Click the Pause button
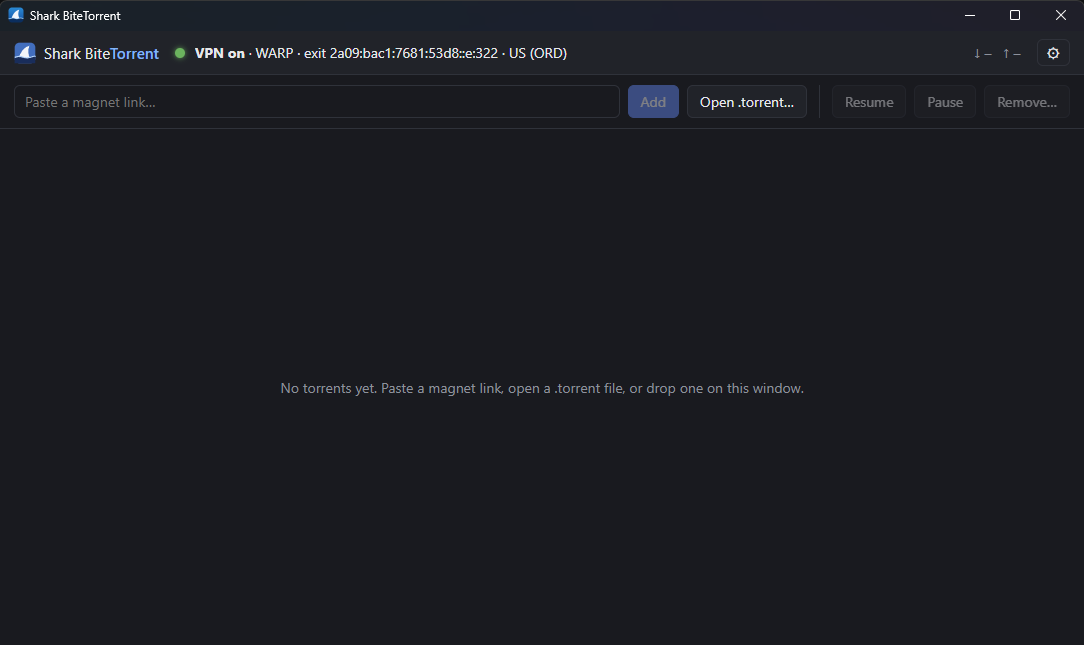The height and width of the screenshot is (645, 1084). [945, 102]
